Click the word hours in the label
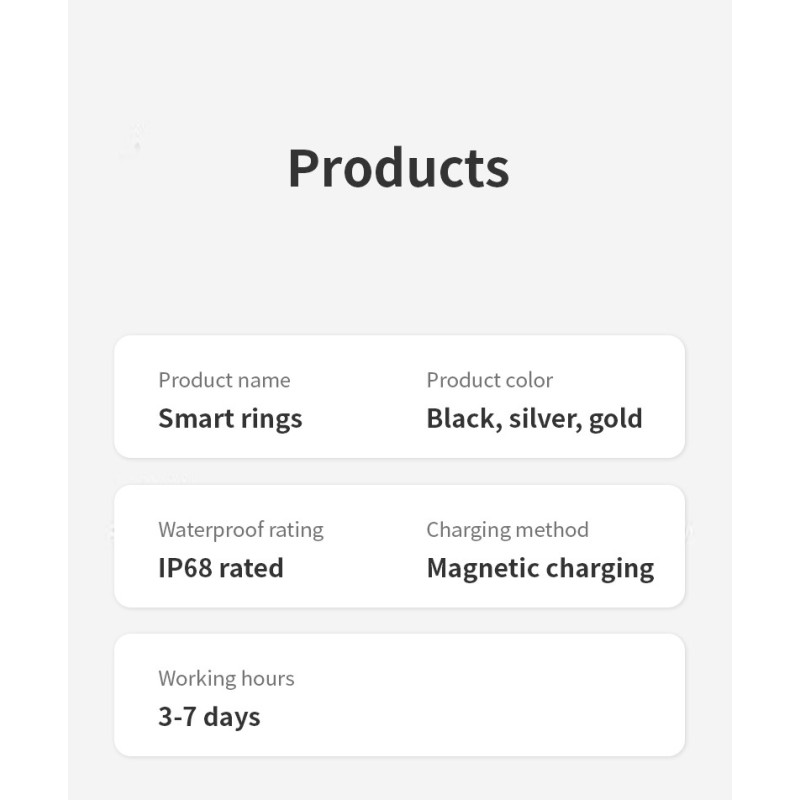This screenshot has width=800, height=800. click(x=265, y=678)
